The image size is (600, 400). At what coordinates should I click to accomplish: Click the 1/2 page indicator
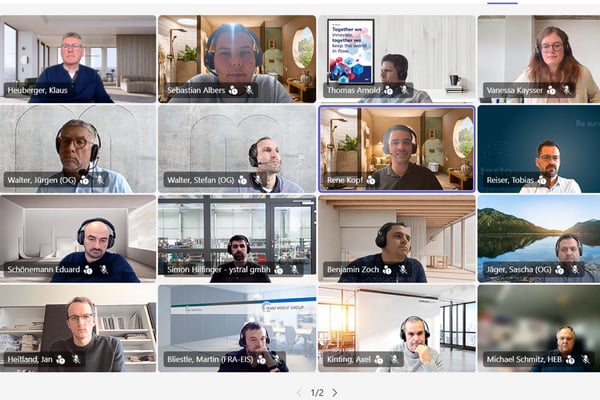click(317, 392)
